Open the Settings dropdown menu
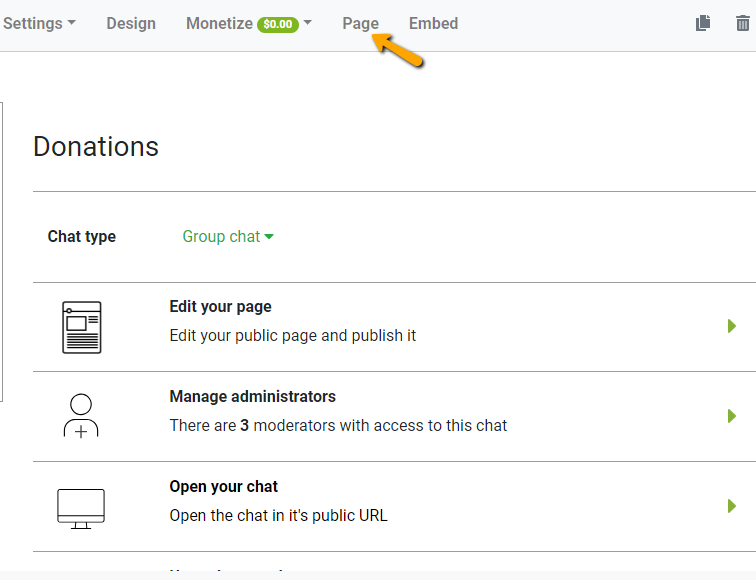The width and height of the screenshot is (756, 580). coord(38,23)
